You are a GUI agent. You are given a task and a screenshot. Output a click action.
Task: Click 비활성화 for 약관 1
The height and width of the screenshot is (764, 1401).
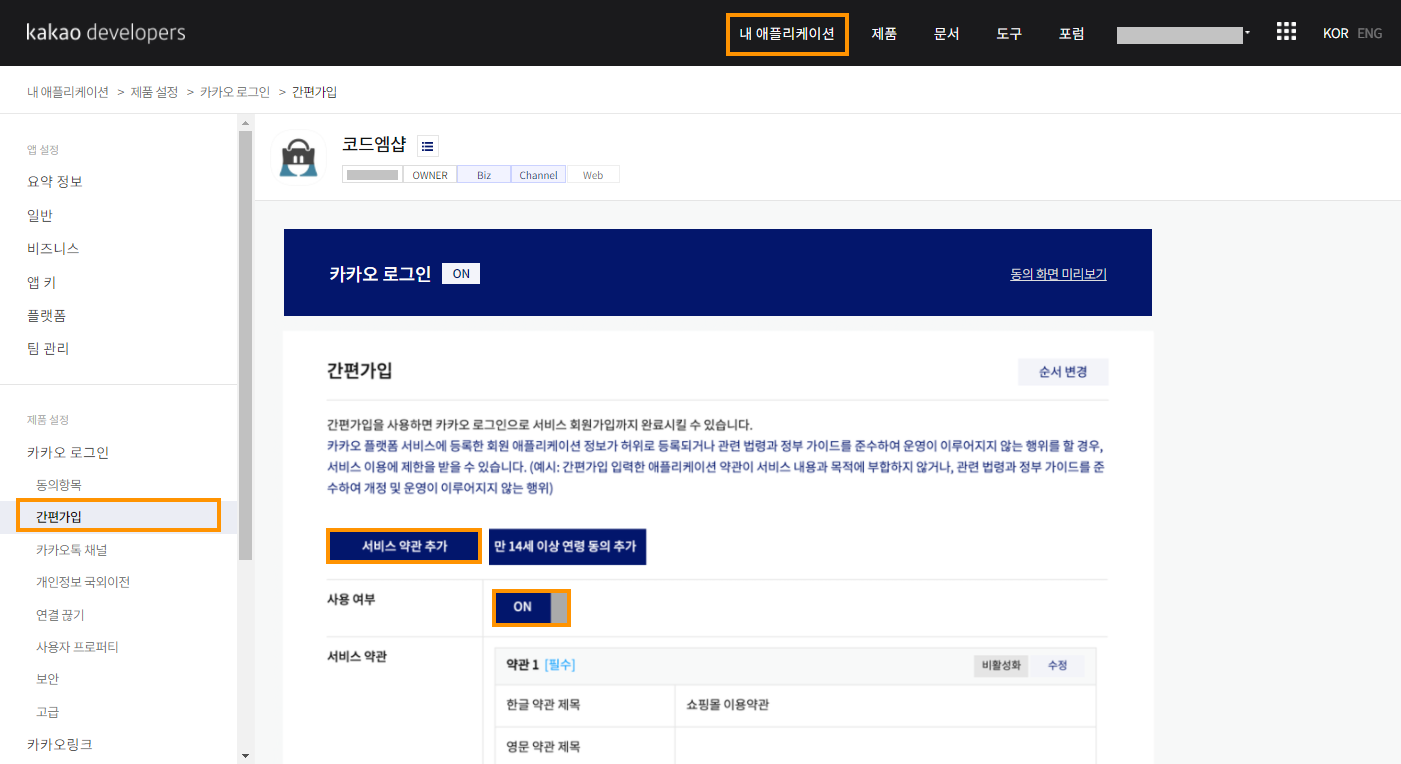pos(1001,666)
